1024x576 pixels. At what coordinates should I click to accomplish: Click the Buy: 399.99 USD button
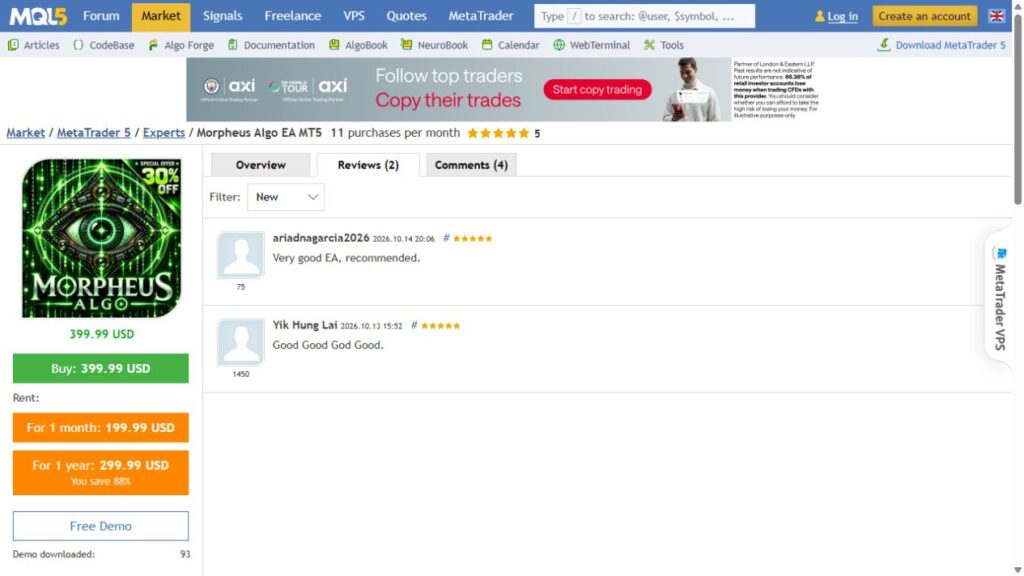point(101,368)
